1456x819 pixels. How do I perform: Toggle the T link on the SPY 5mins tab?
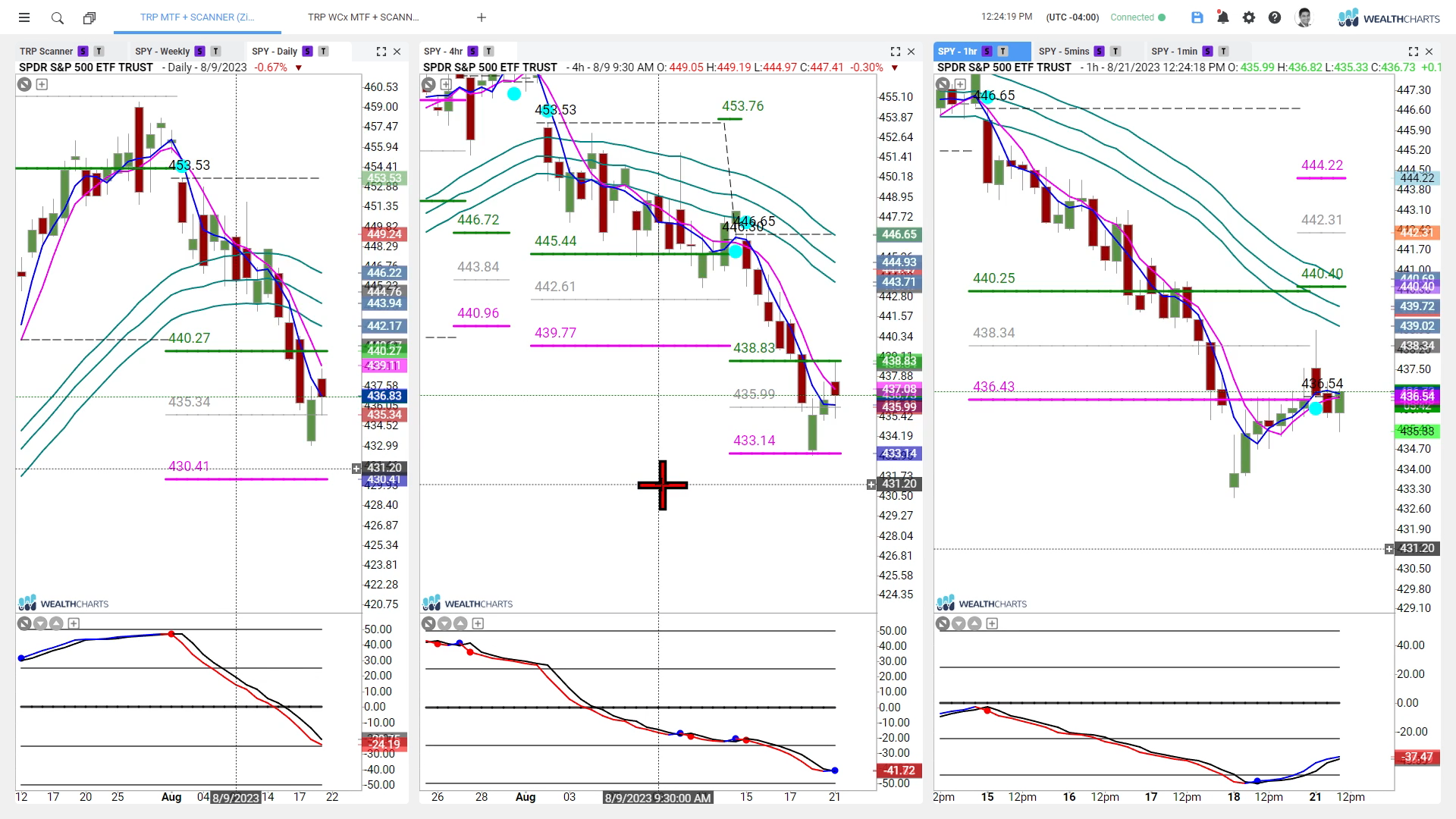click(1116, 52)
